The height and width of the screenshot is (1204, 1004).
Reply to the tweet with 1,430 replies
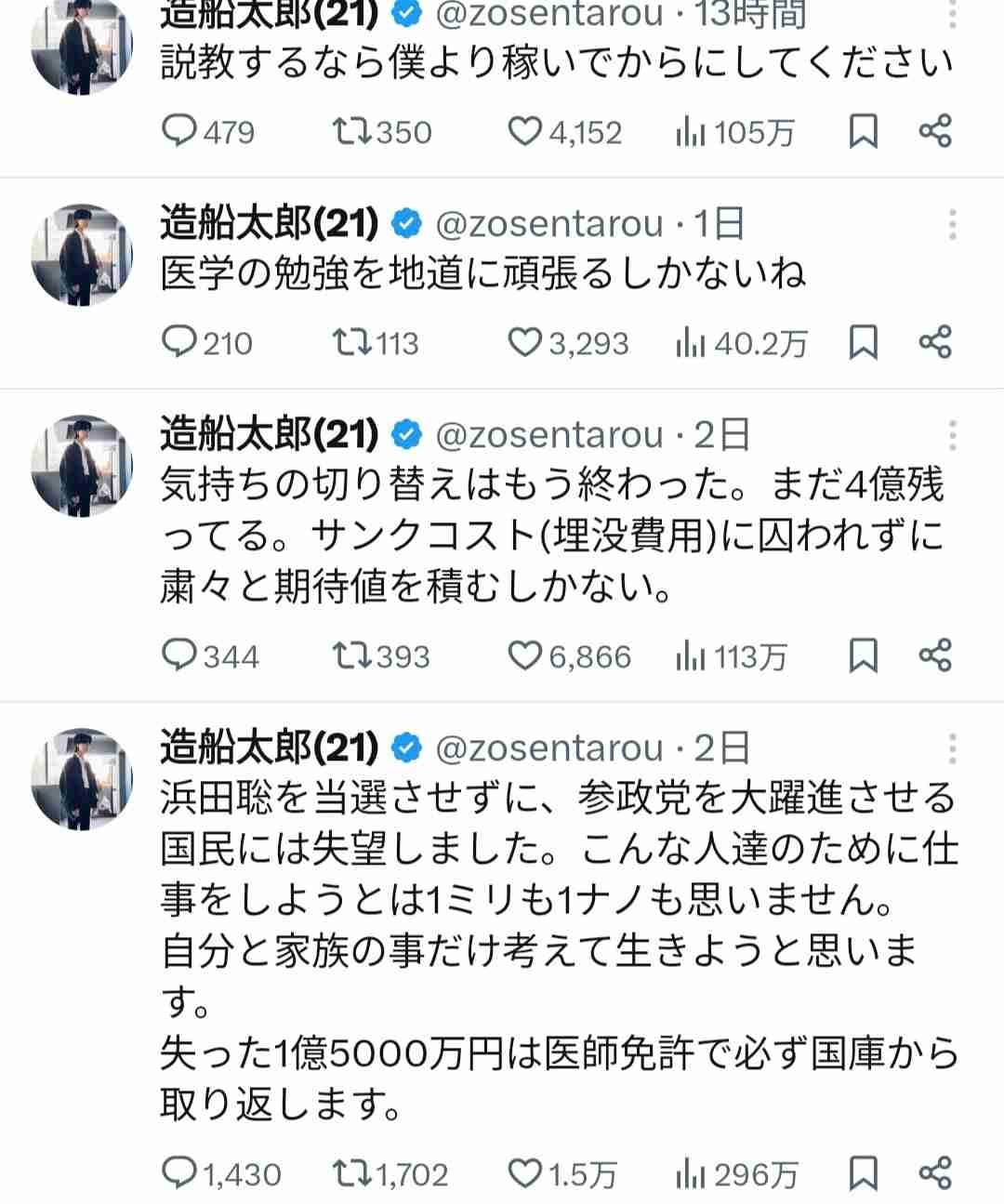pos(179,1173)
